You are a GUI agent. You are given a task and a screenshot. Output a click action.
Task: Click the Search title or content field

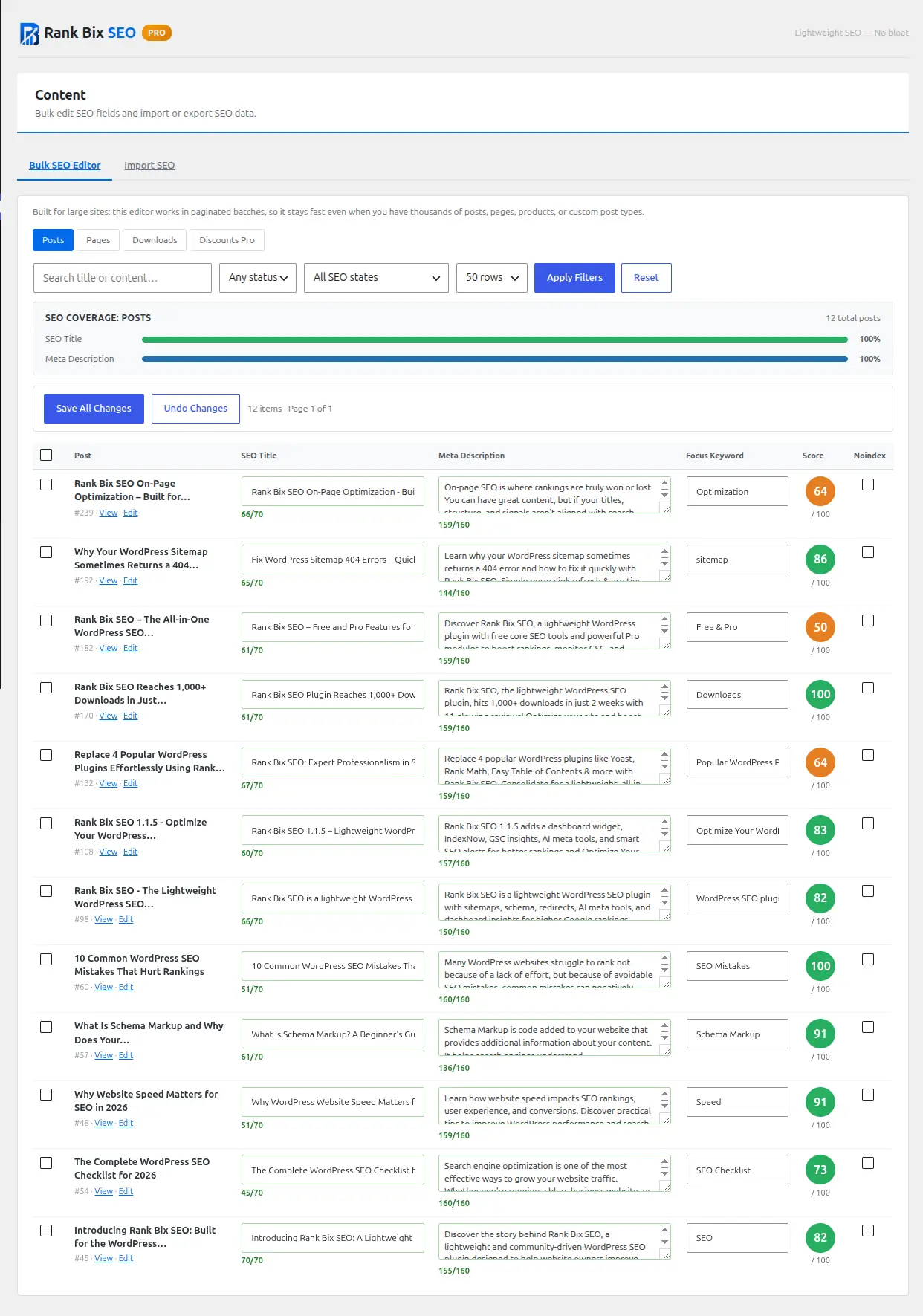tap(123, 278)
